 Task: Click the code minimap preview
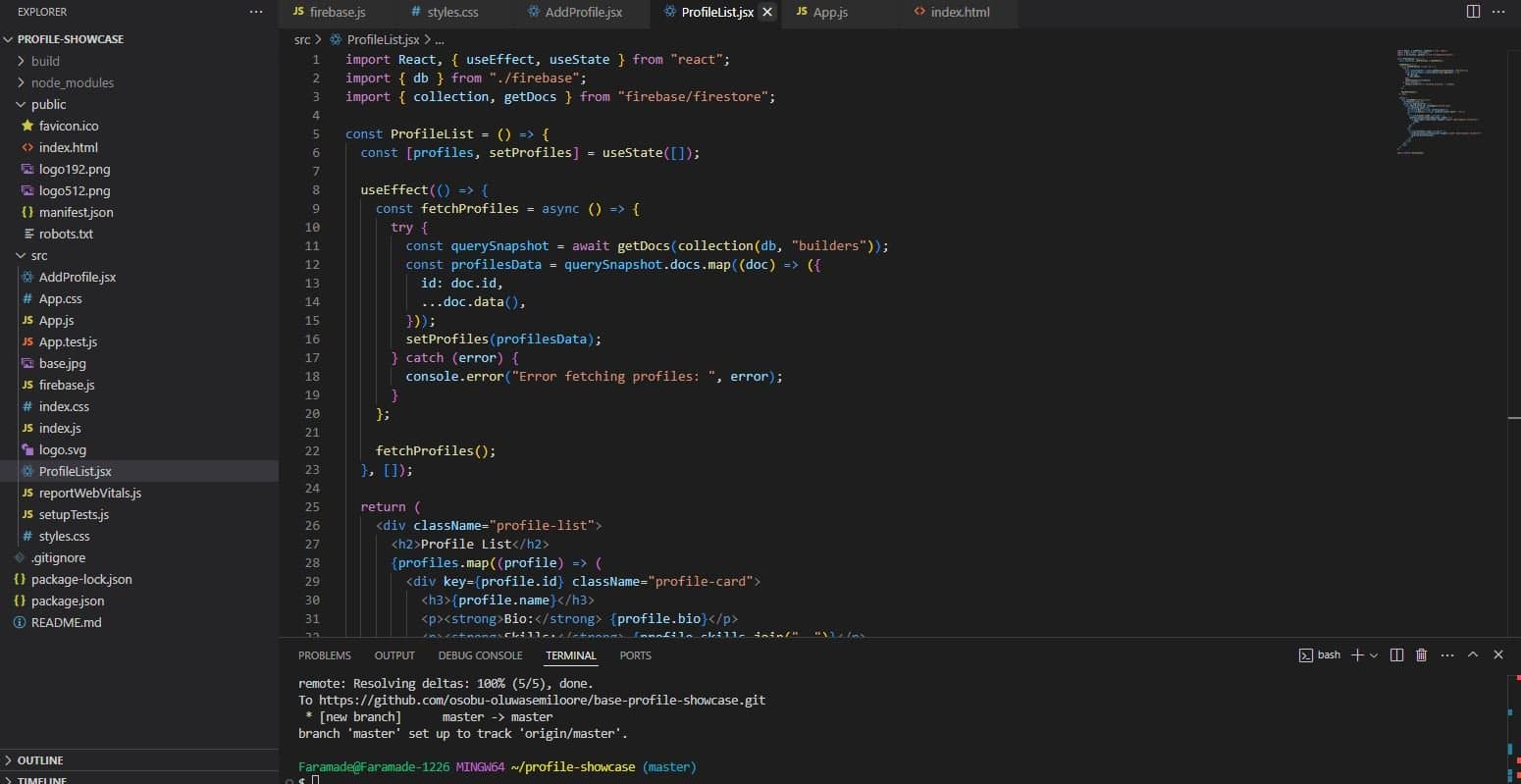[1438, 98]
